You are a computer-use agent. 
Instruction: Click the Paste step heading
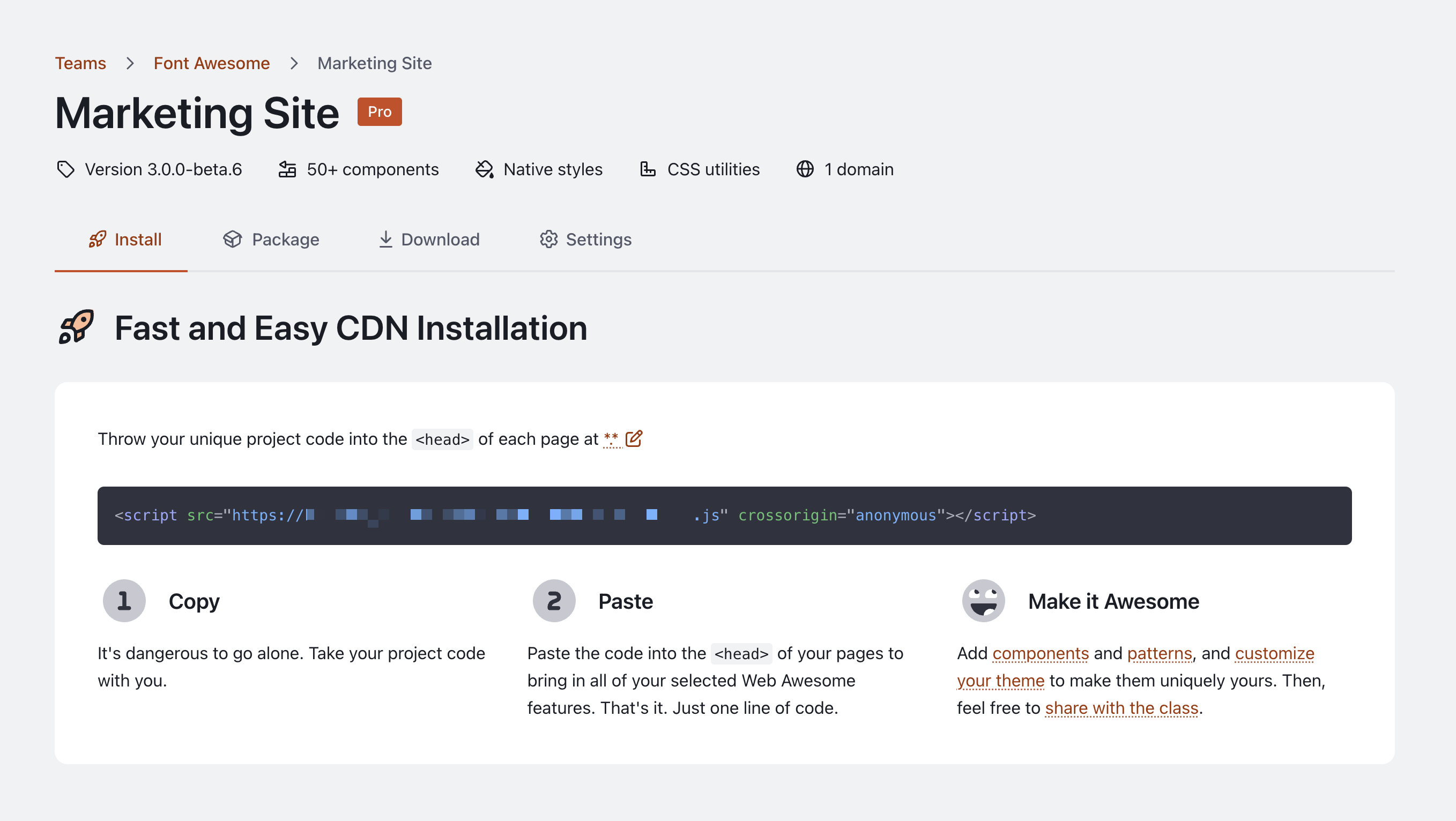[625, 601]
